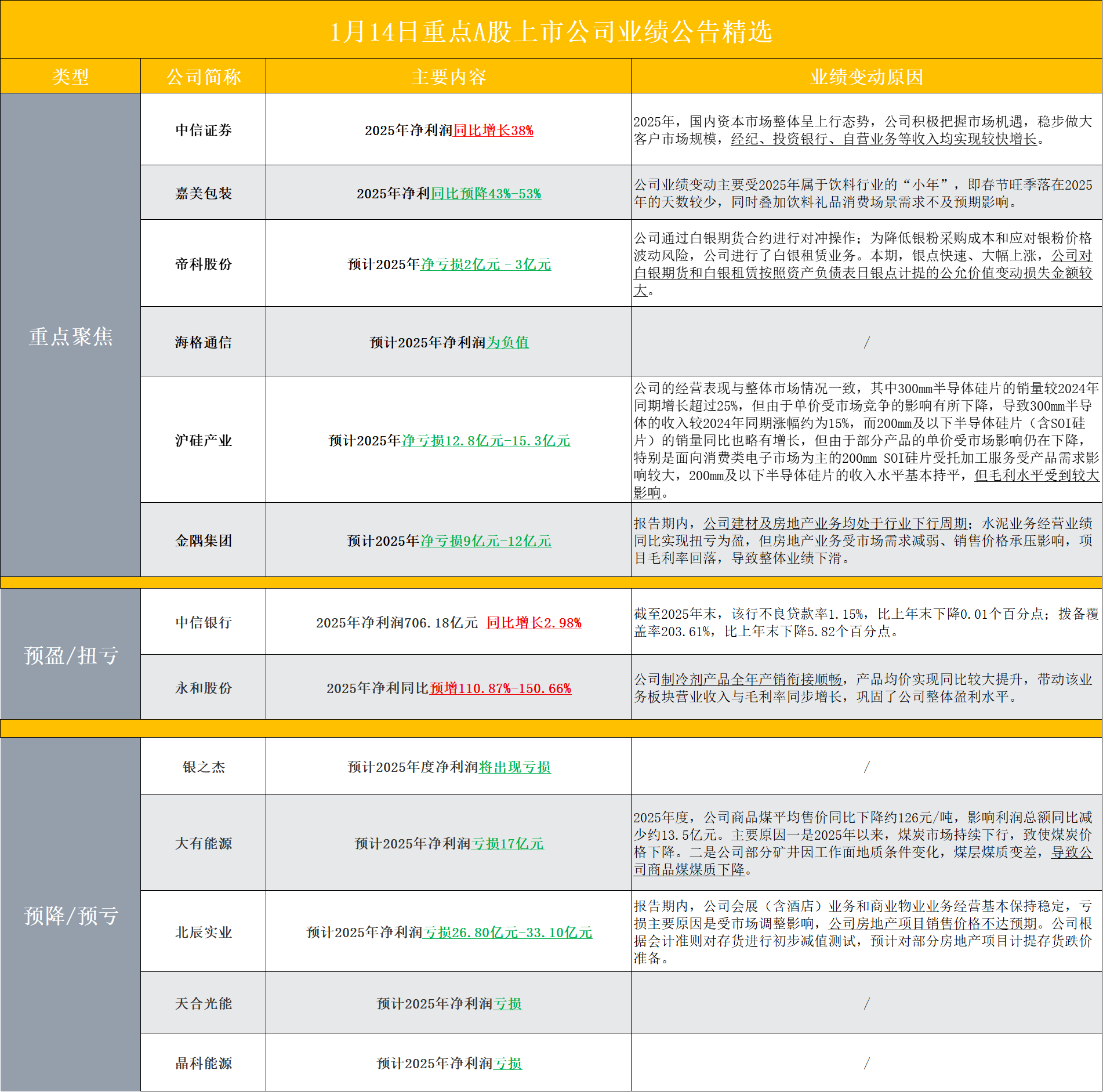Click the red '同比增长2.98%' link for 中信银行

(534, 623)
